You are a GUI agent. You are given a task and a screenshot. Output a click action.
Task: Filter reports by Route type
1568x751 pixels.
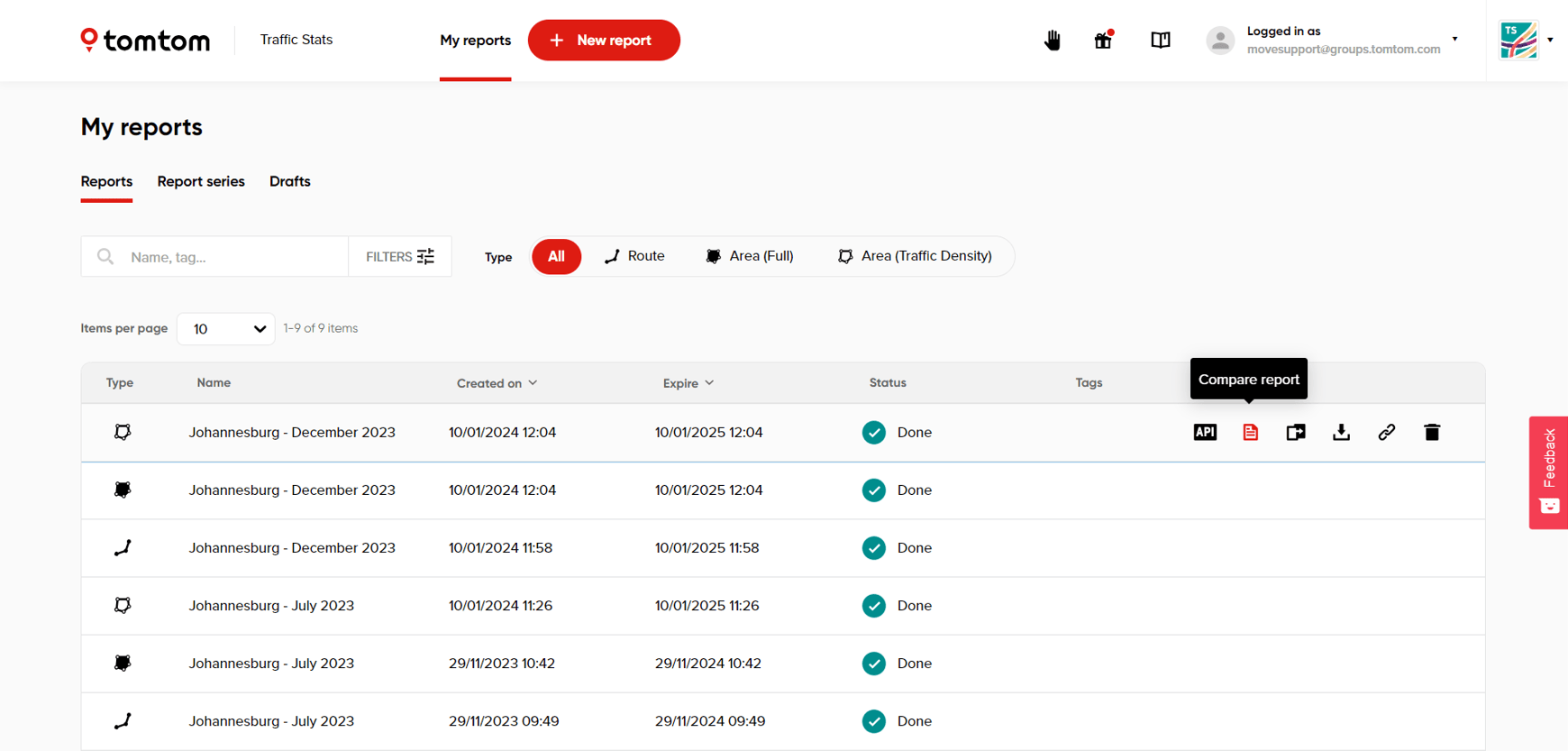click(634, 257)
